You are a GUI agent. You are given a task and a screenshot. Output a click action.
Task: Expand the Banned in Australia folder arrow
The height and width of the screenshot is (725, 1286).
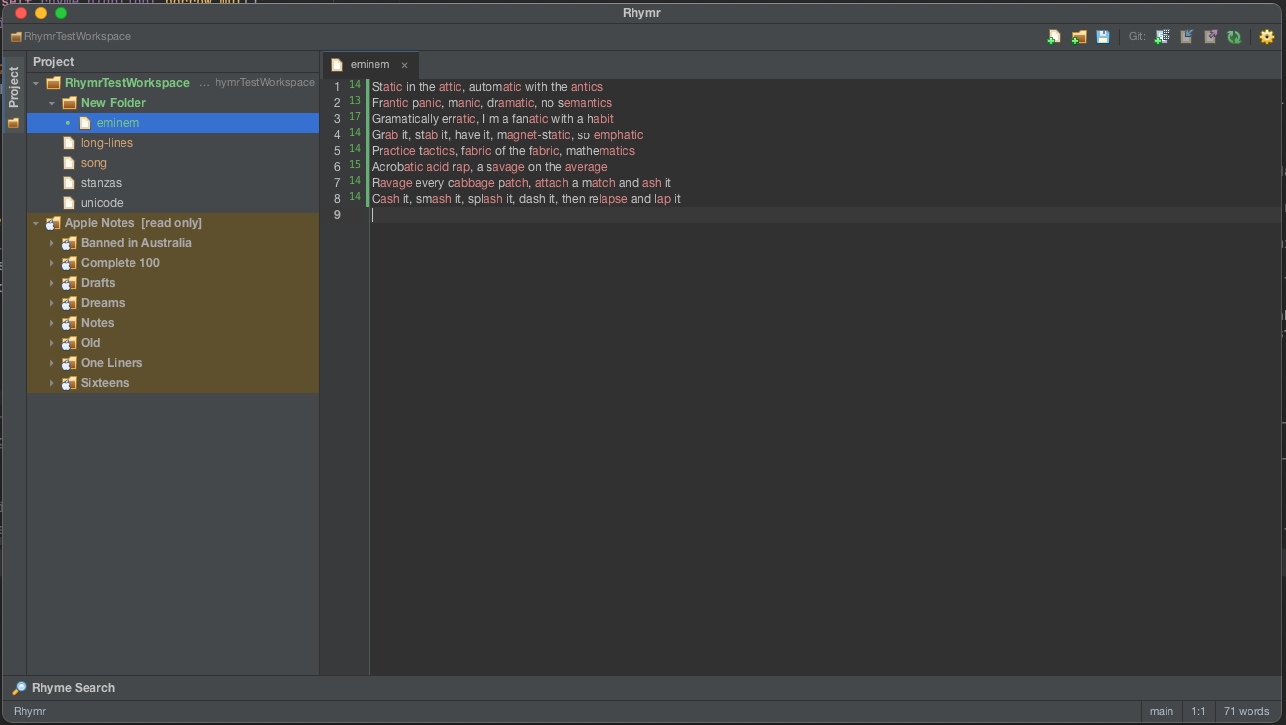pyautogui.click(x=52, y=243)
